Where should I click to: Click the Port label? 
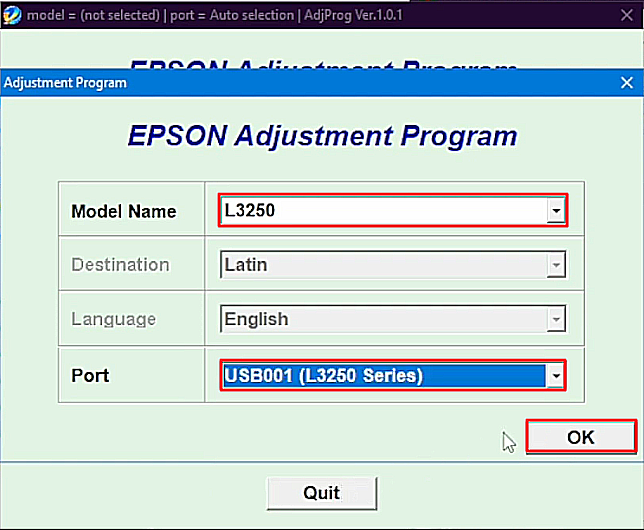point(90,375)
